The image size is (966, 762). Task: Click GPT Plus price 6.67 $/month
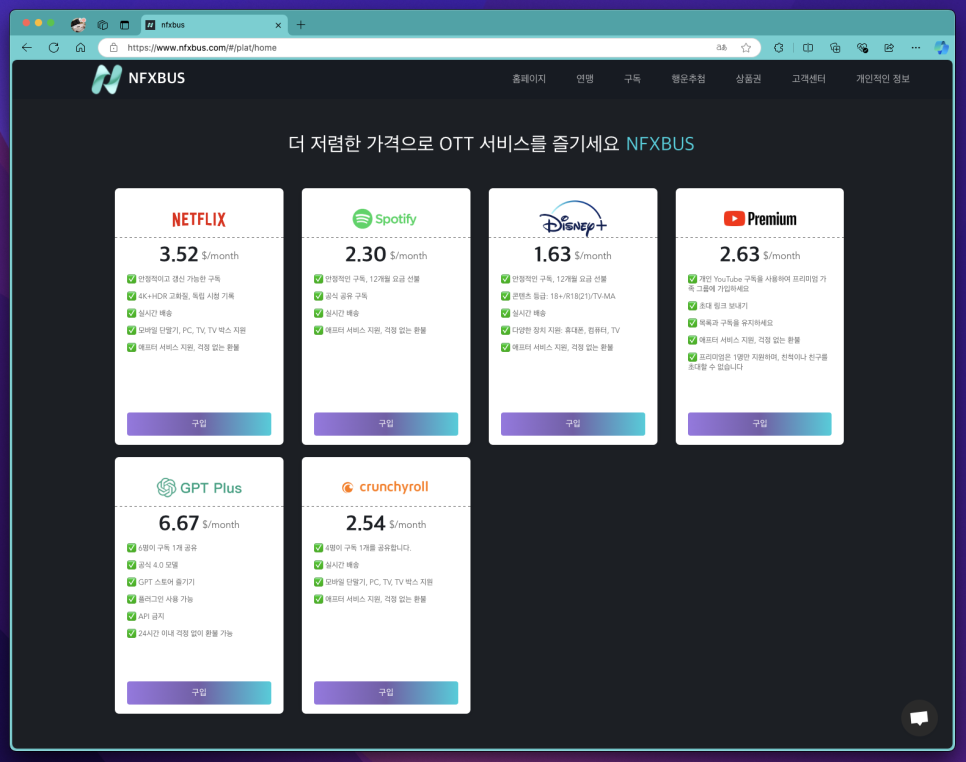coord(199,524)
